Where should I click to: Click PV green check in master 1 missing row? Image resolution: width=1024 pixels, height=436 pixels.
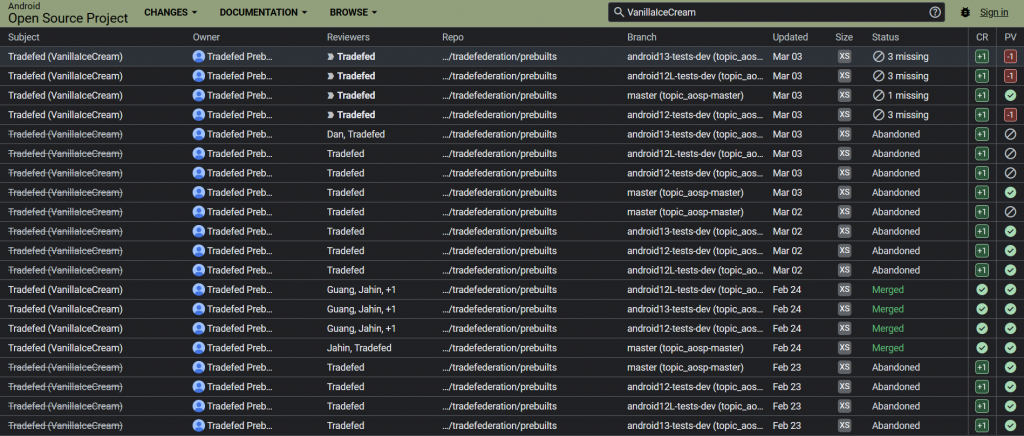(x=1010, y=95)
